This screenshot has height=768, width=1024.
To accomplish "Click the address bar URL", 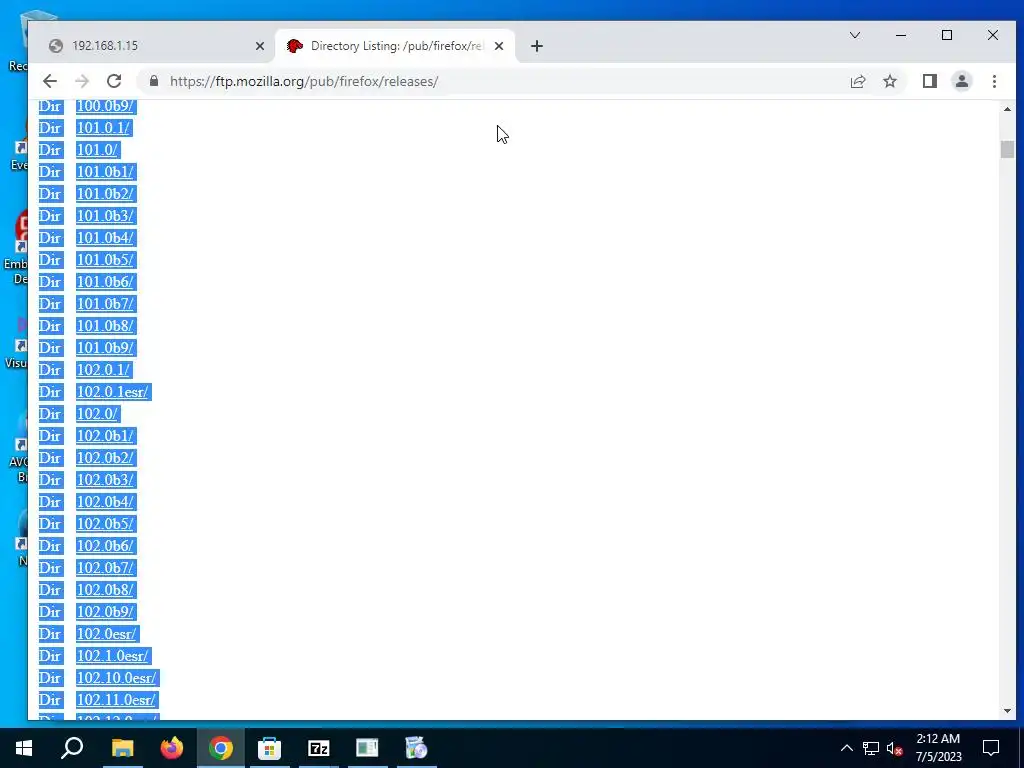I will pyautogui.click(x=304, y=82).
